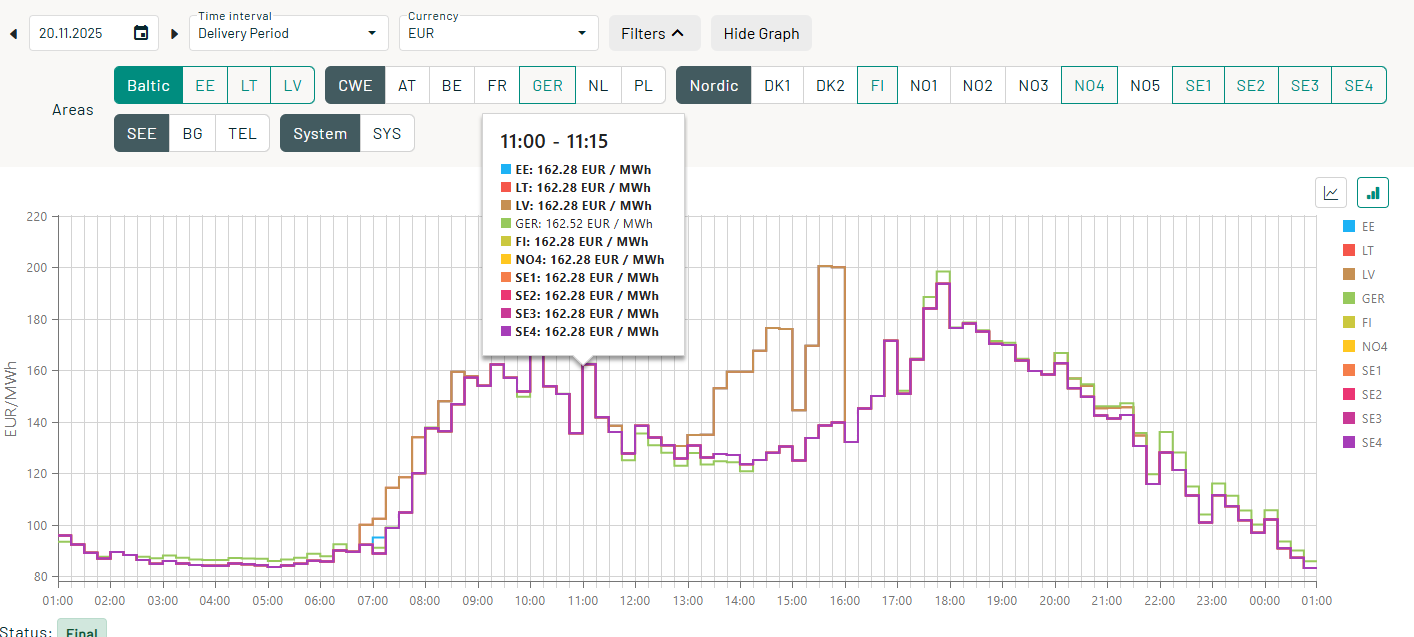The image size is (1414, 637).
Task: Open the Time interval dropdown
Action: click(x=288, y=33)
